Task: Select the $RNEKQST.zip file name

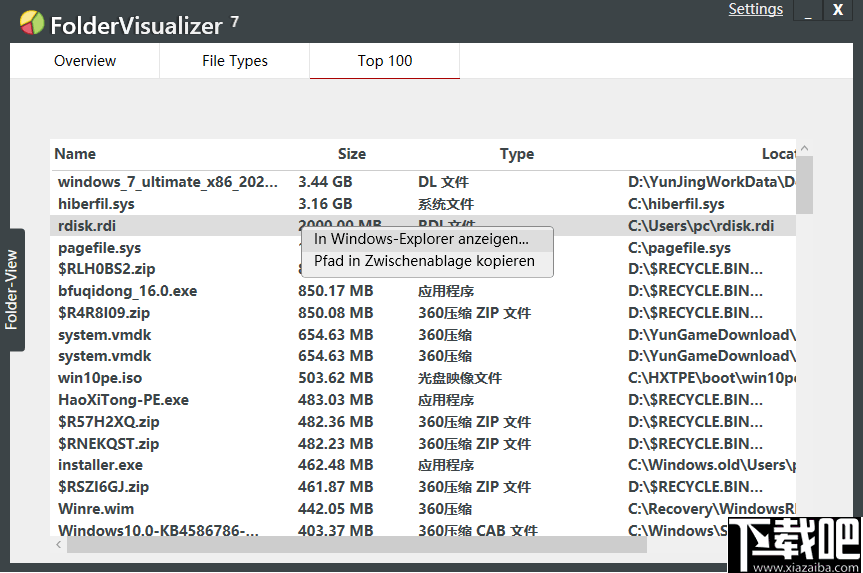Action: click(x=108, y=444)
